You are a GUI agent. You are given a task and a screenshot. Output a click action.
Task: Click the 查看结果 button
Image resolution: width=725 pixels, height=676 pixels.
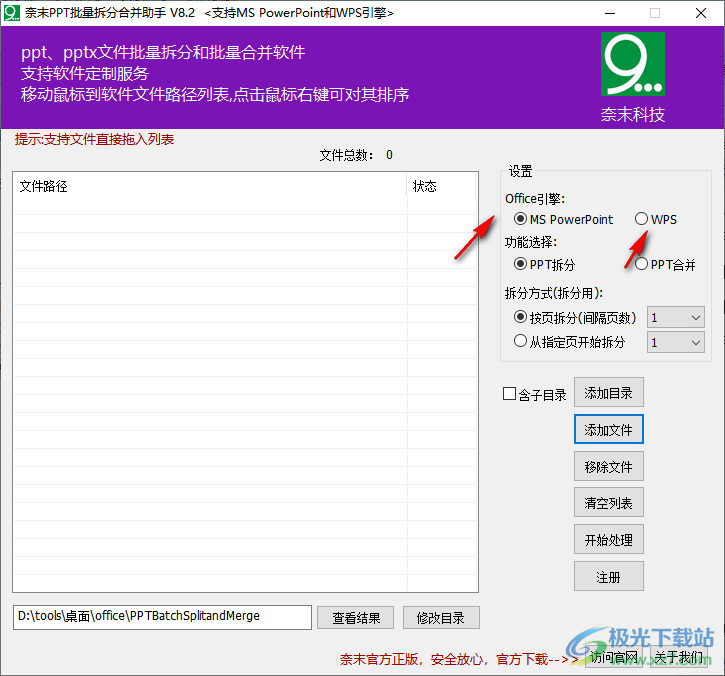click(x=356, y=618)
